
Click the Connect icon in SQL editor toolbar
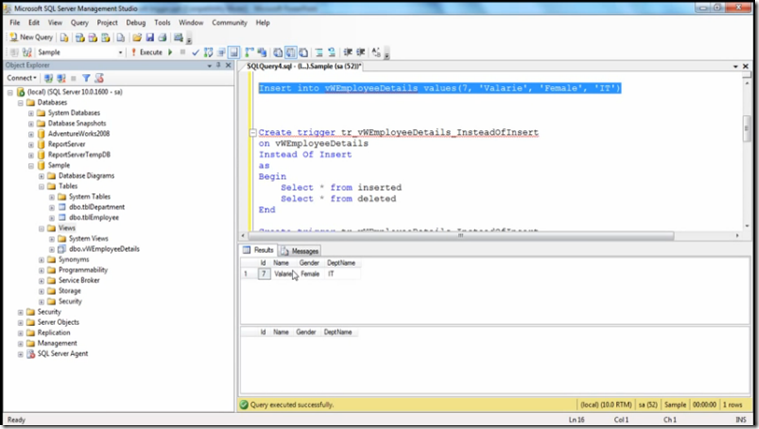point(14,52)
